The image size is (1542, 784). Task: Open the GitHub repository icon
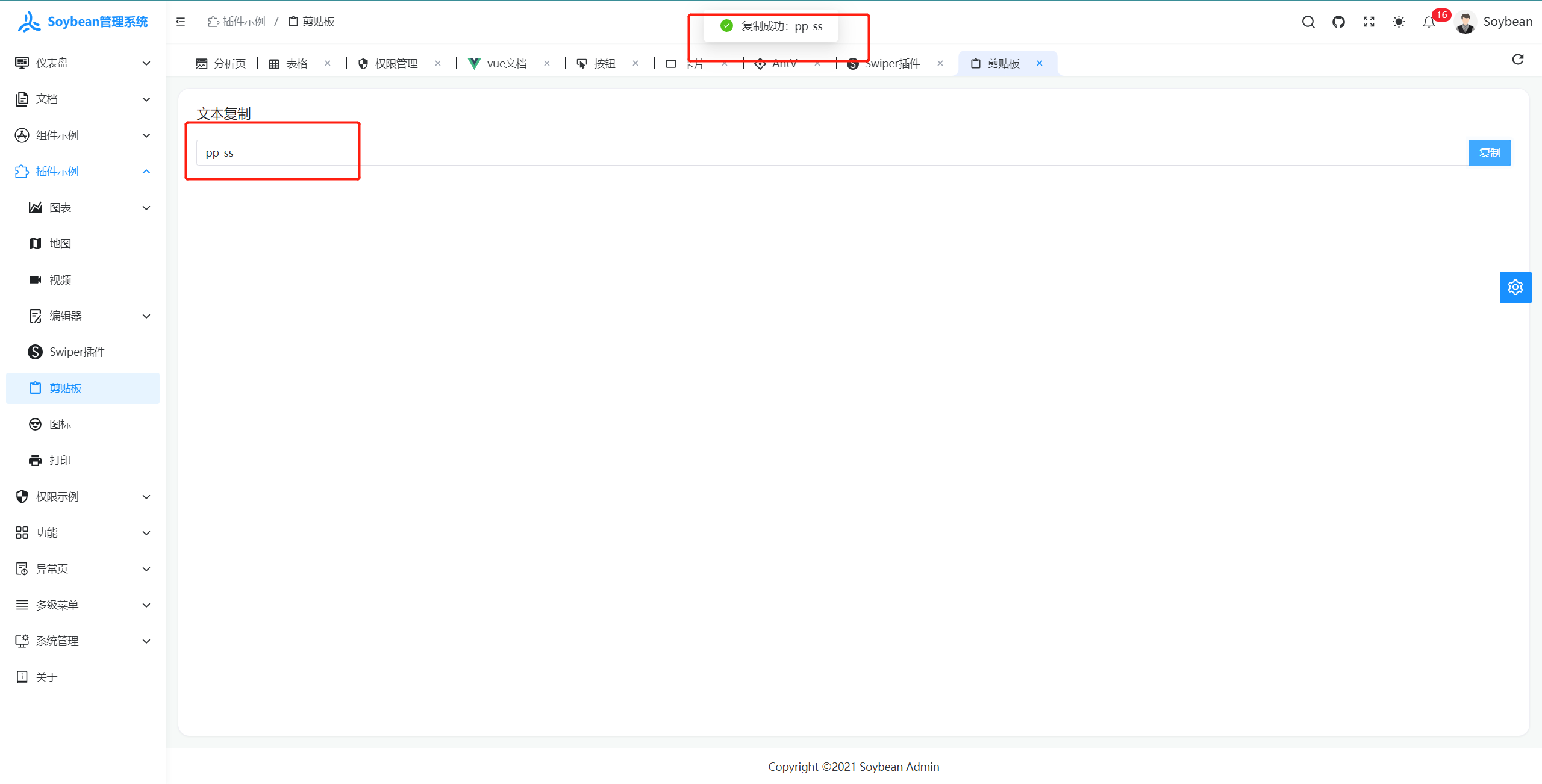1338,22
